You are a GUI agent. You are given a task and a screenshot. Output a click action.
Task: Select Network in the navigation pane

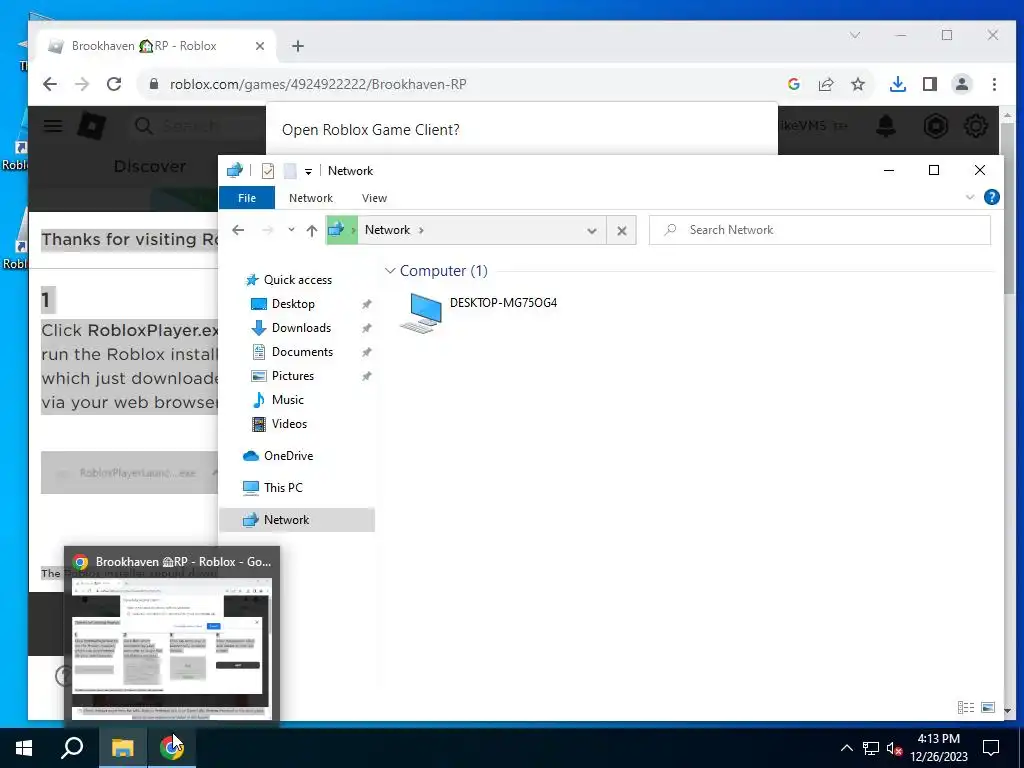click(297, 520)
